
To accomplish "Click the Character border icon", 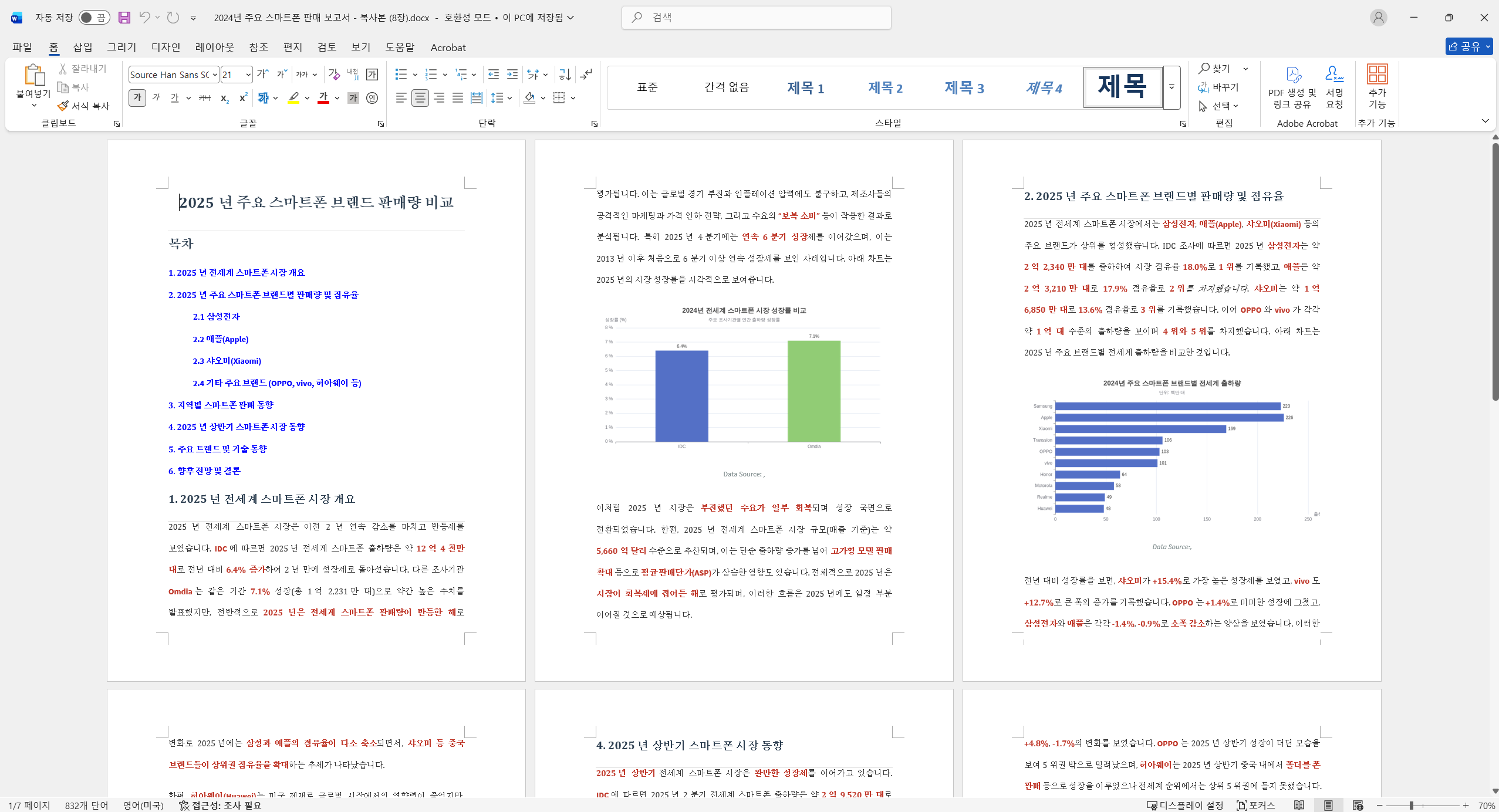I will pyautogui.click(x=372, y=75).
